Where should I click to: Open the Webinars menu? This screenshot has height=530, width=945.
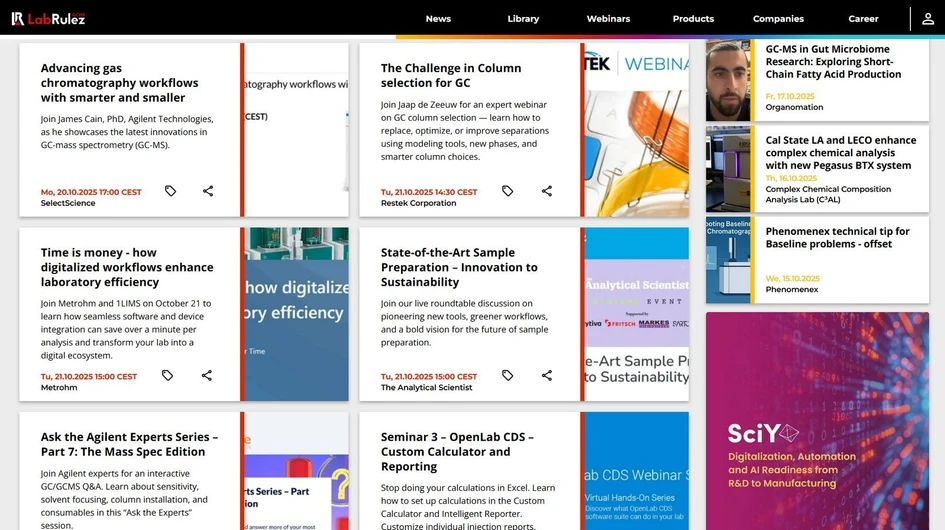click(608, 19)
